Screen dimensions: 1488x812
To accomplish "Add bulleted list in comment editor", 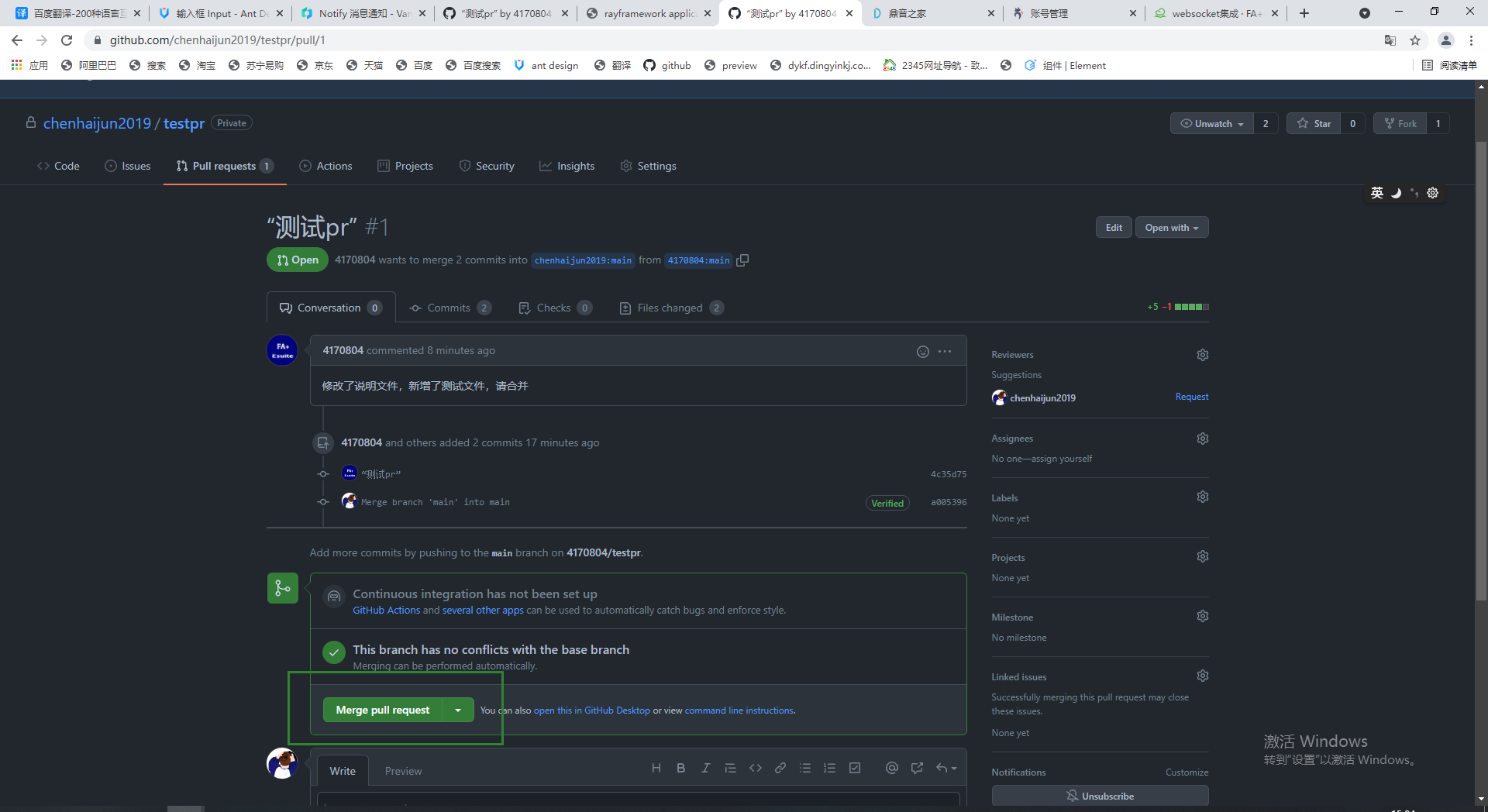I will pos(805,768).
